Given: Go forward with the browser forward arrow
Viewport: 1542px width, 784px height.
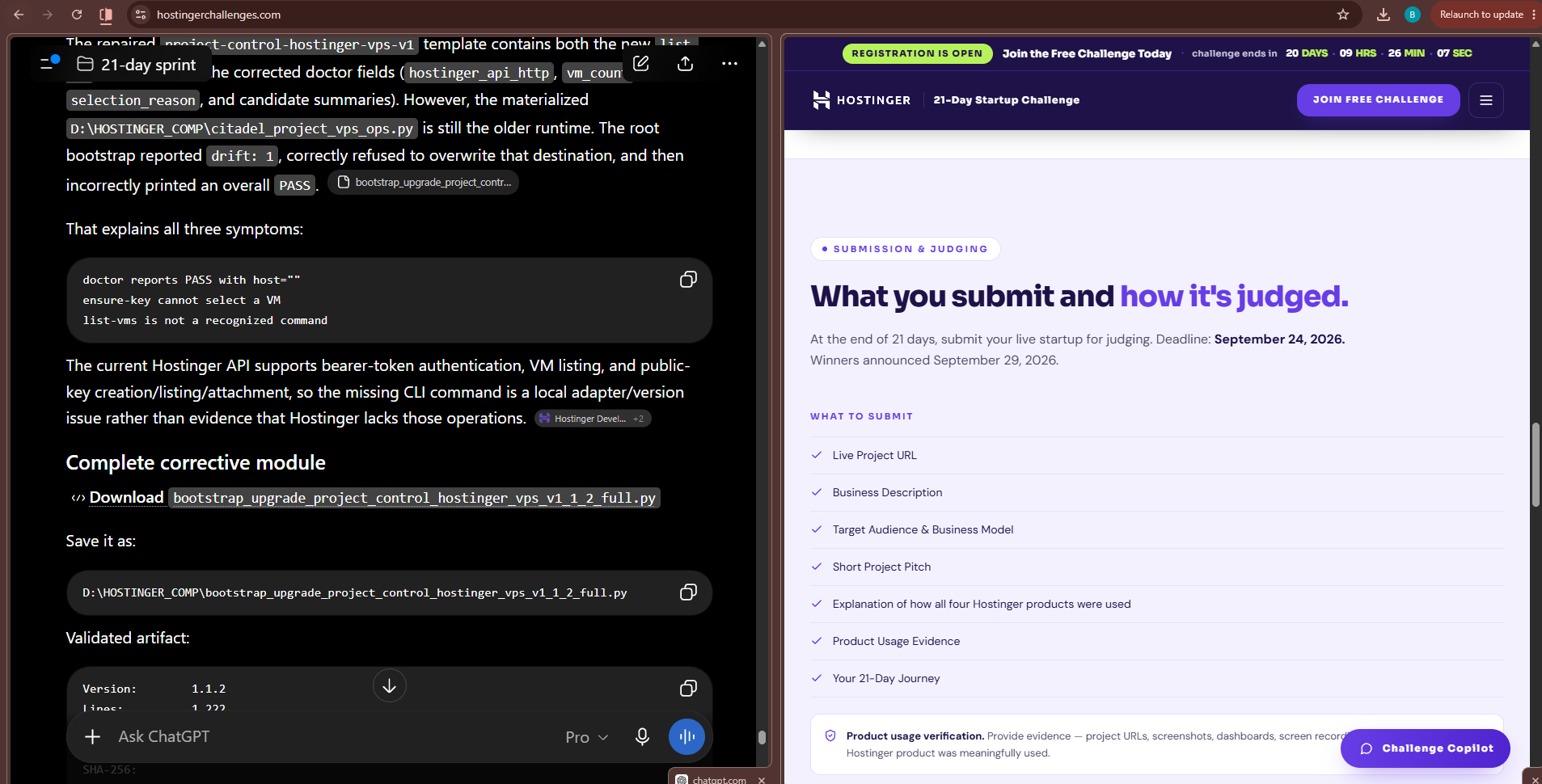Looking at the screenshot, I should point(48,15).
